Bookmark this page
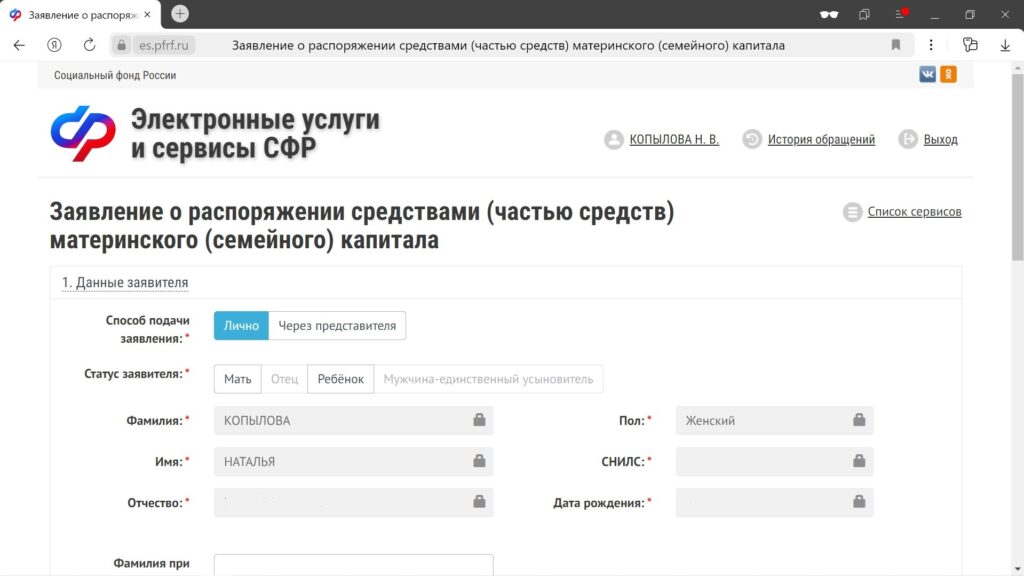Image resolution: width=1024 pixels, height=576 pixels. (x=896, y=45)
